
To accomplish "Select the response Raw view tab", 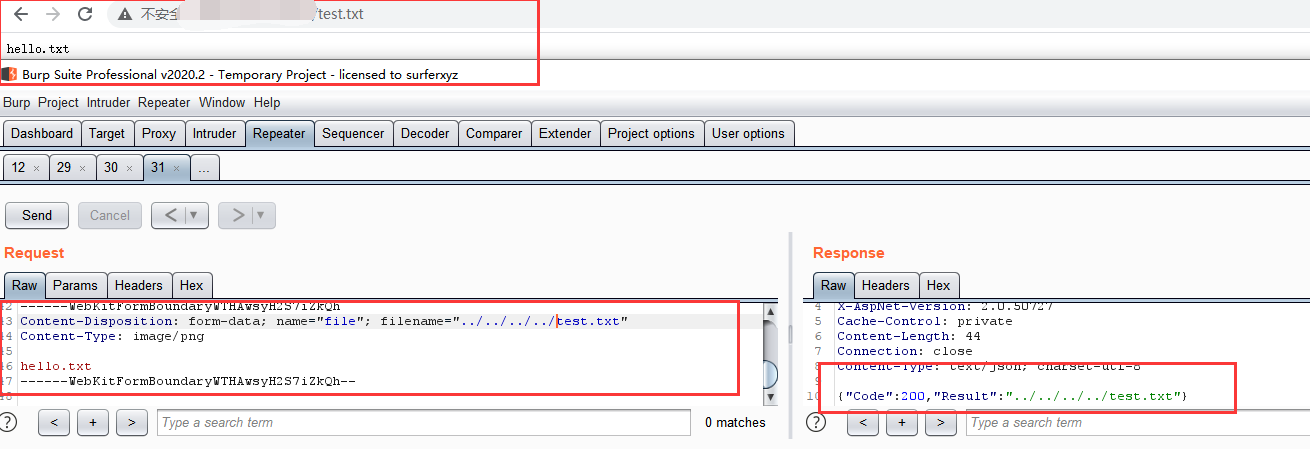I will pos(834,285).
